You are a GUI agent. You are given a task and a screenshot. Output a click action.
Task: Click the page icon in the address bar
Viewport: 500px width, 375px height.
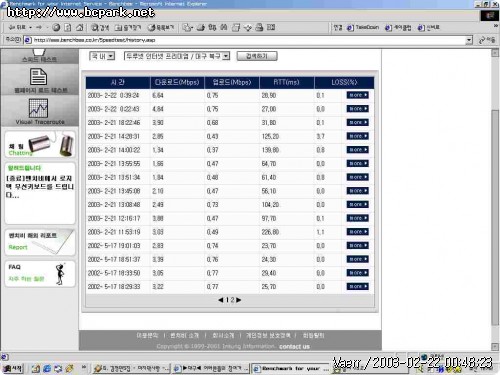[x=28, y=40]
